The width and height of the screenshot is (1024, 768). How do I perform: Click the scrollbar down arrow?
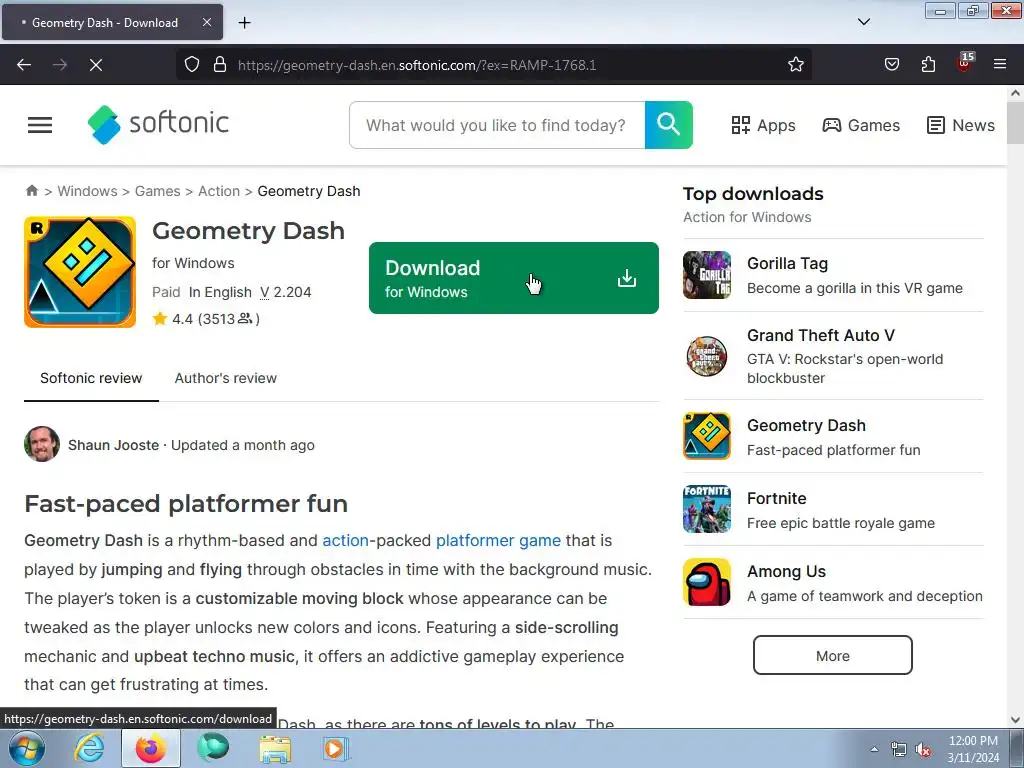click(1016, 720)
